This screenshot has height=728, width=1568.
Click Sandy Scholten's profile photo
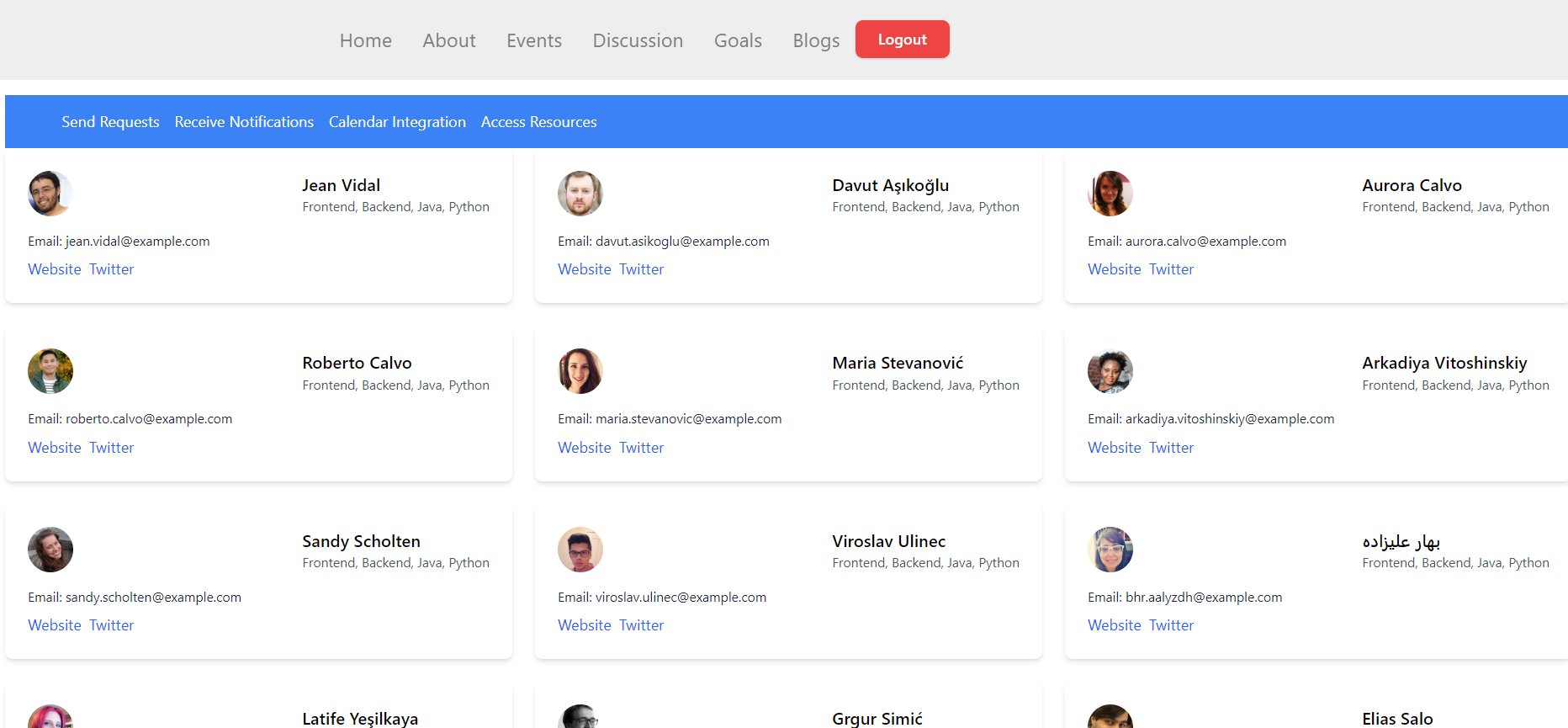(x=50, y=550)
